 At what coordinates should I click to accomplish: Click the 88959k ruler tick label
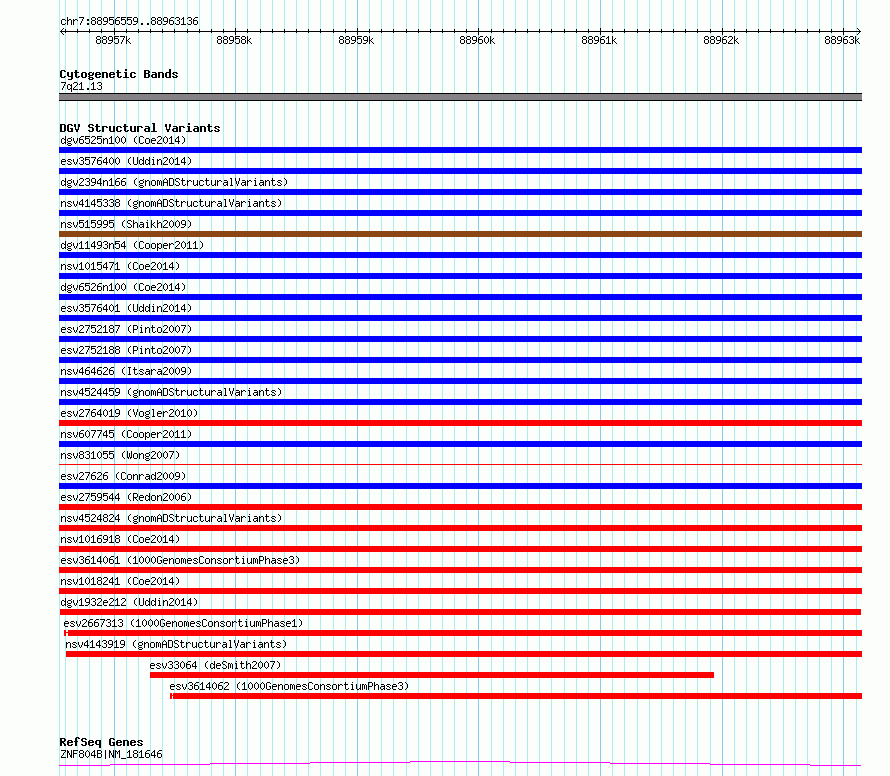356,40
